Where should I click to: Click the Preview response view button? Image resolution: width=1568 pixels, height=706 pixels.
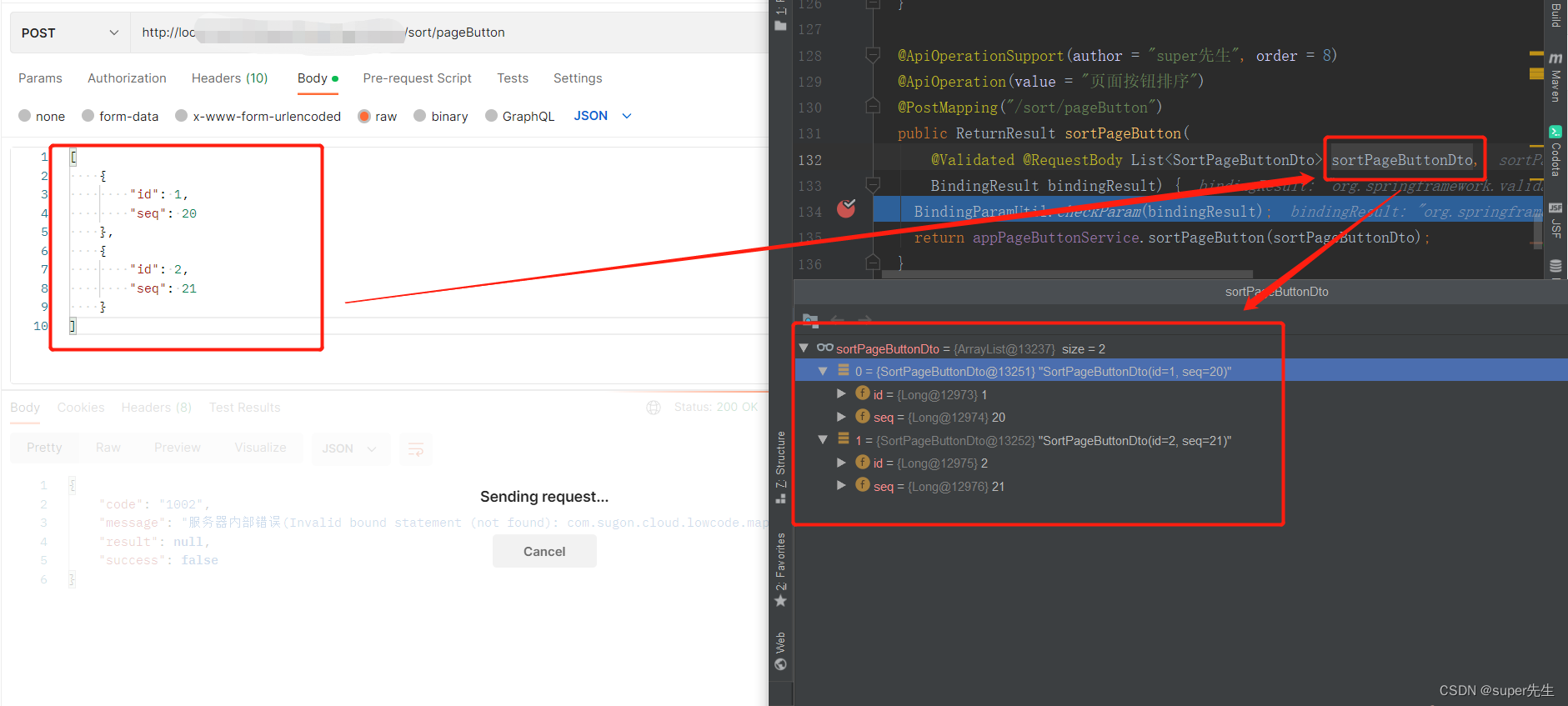[x=178, y=448]
